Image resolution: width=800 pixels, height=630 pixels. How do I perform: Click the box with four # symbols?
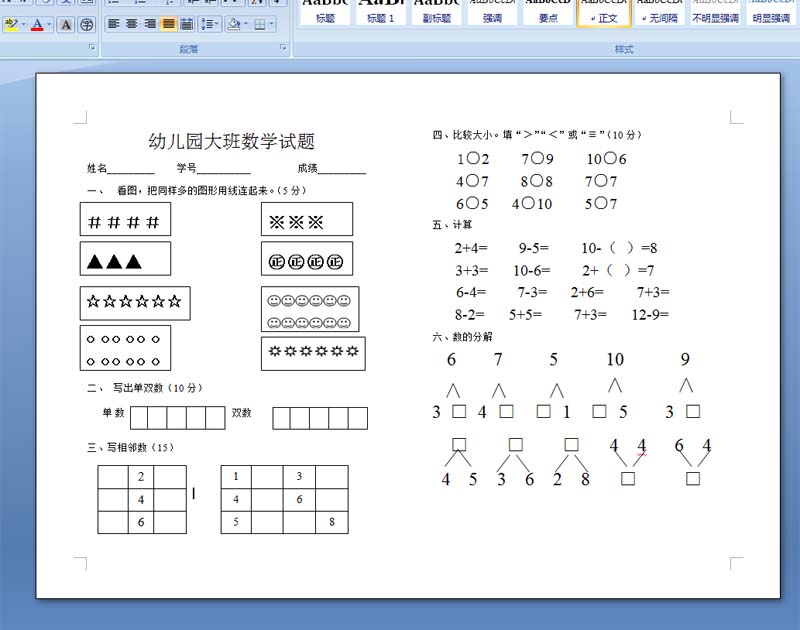125,219
